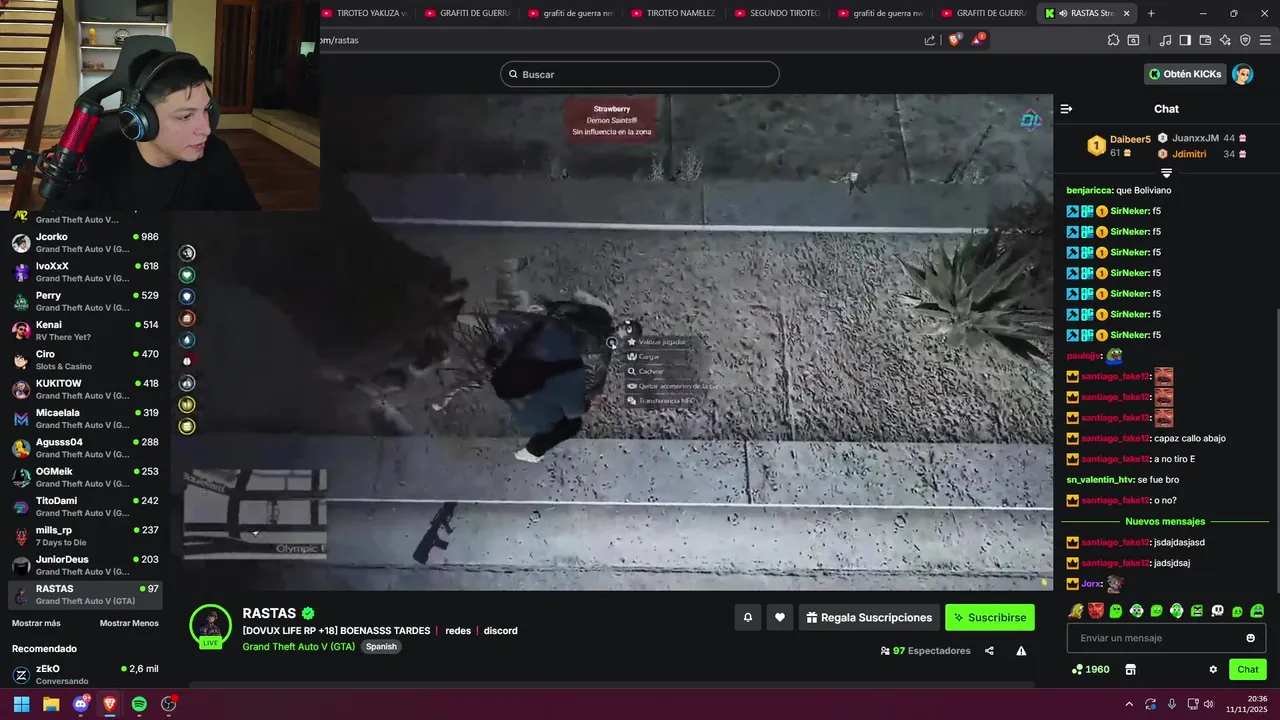Open the discord link in stream title
1280x720 pixels.
pyautogui.click(x=501, y=631)
